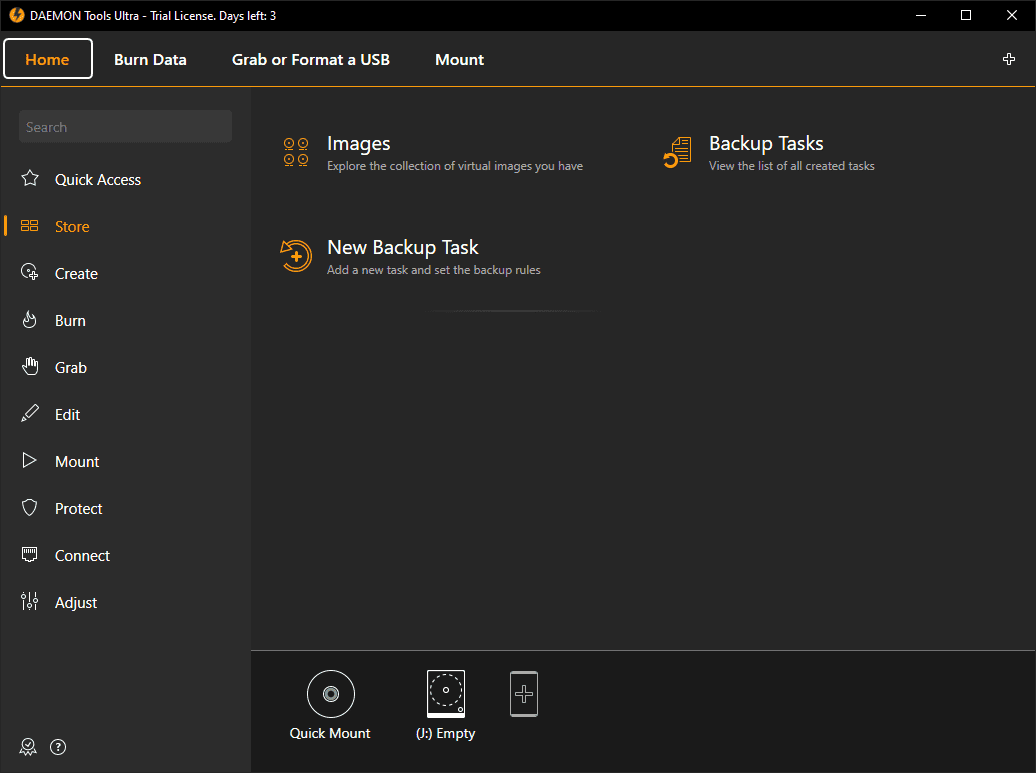Go to the Home tab
1036x773 pixels.
click(48, 59)
